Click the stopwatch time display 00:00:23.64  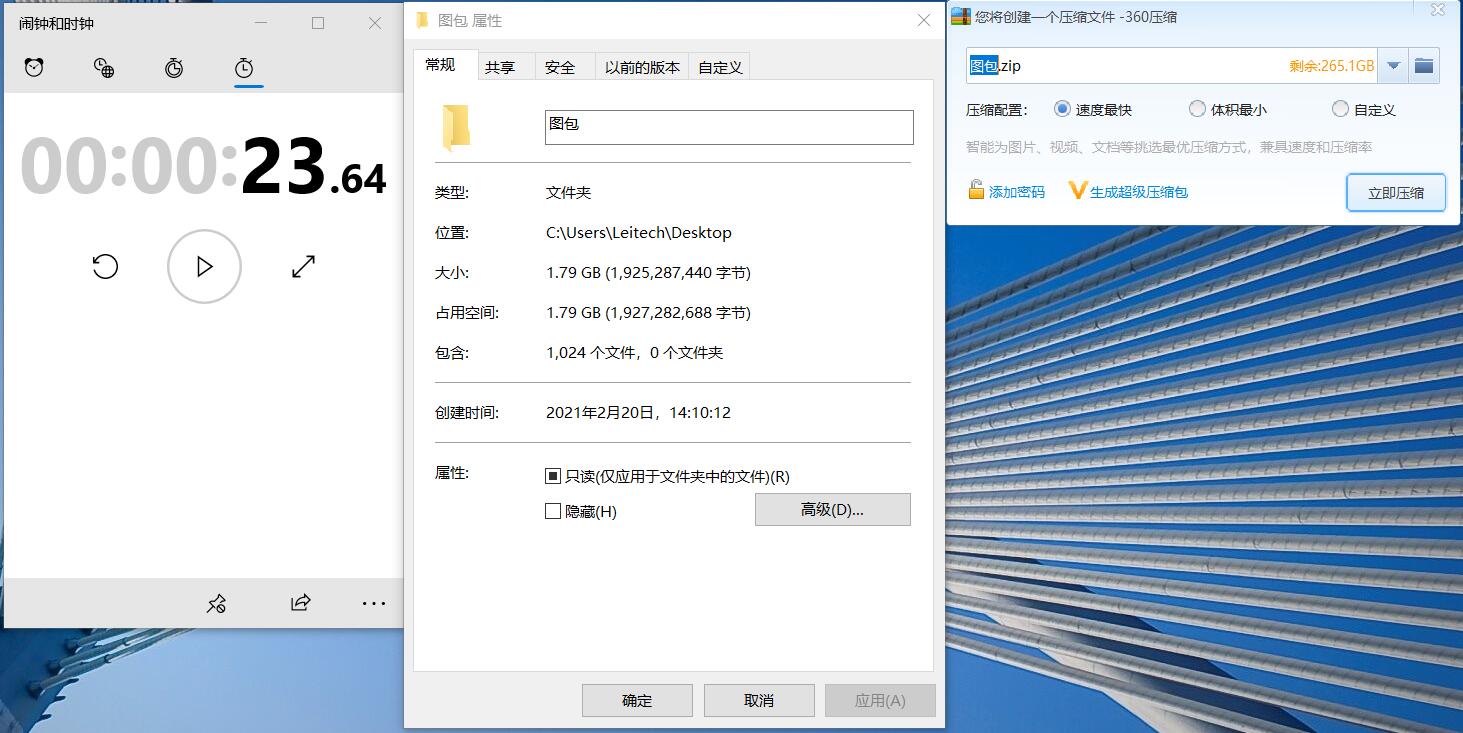pyautogui.click(x=204, y=166)
